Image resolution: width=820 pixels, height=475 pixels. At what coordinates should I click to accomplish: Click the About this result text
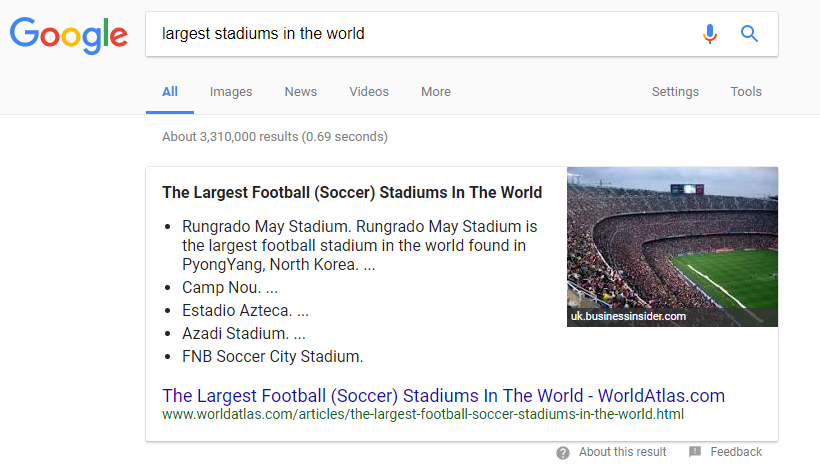(x=622, y=452)
